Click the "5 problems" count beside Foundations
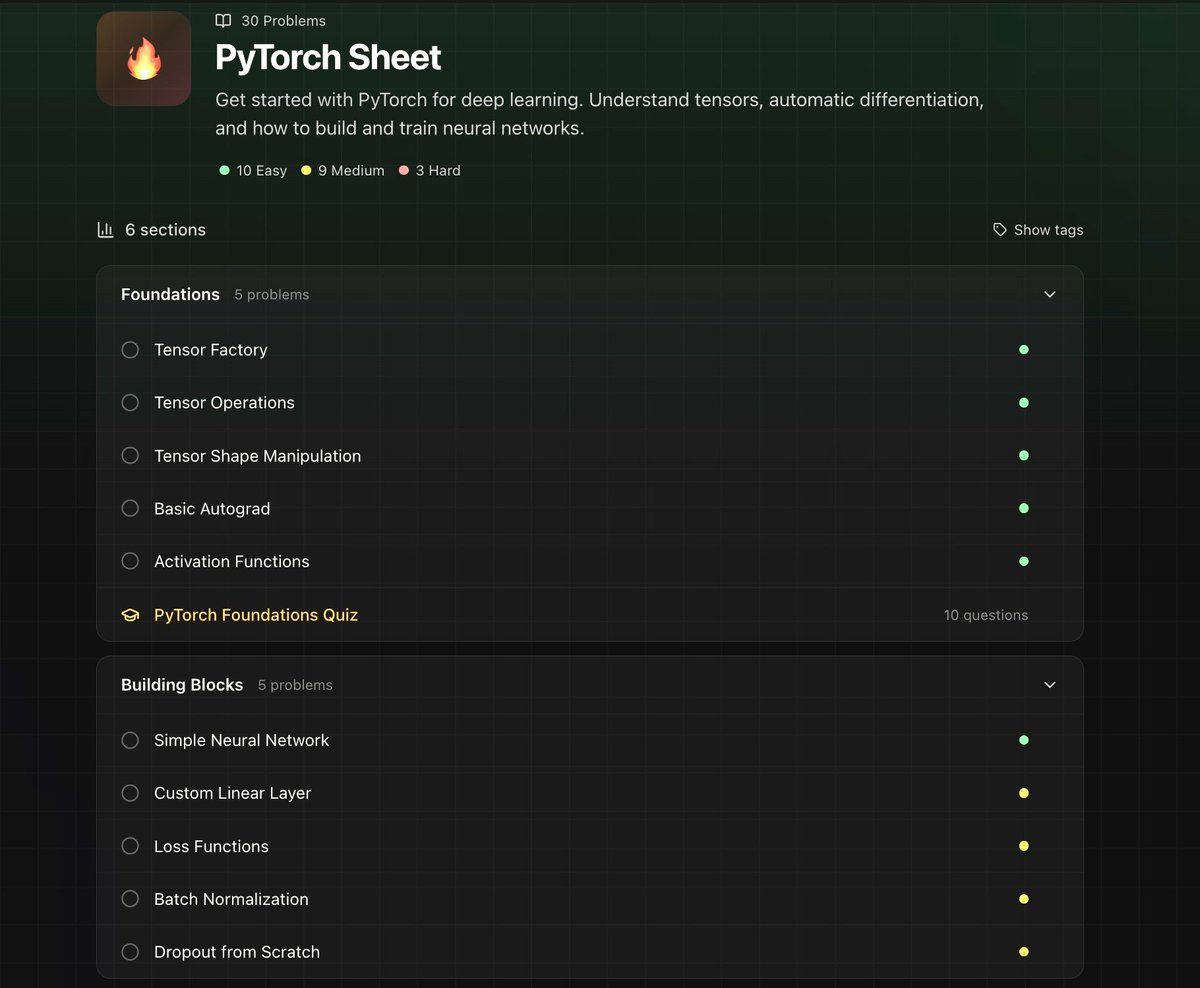The width and height of the screenshot is (1200, 988). click(x=272, y=295)
